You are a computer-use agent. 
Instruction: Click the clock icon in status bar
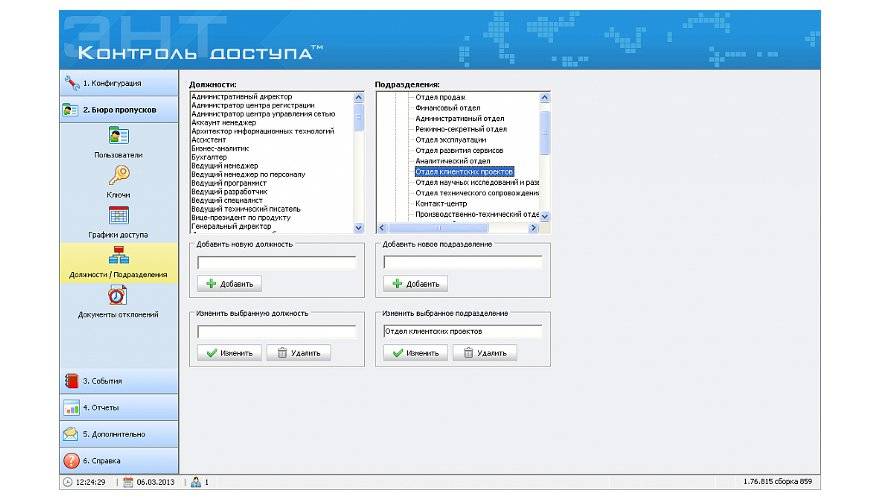(67, 482)
